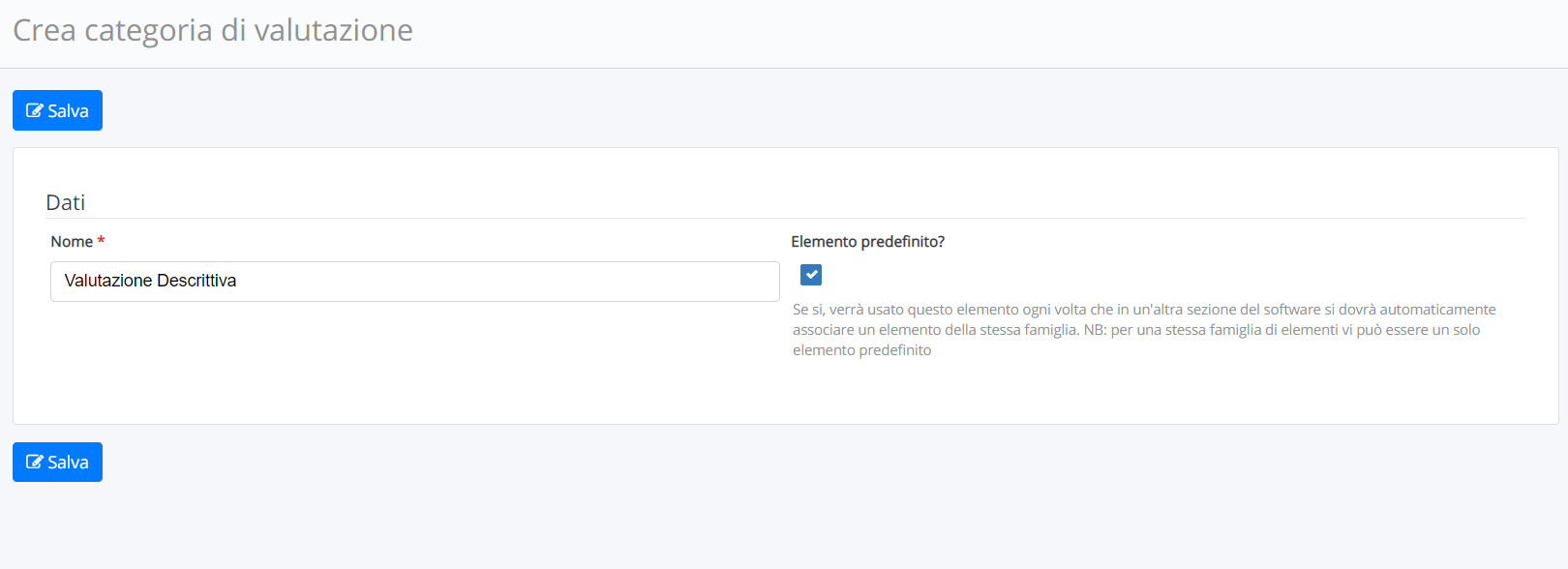
Task: Click the Dati section heading
Action: (66, 202)
